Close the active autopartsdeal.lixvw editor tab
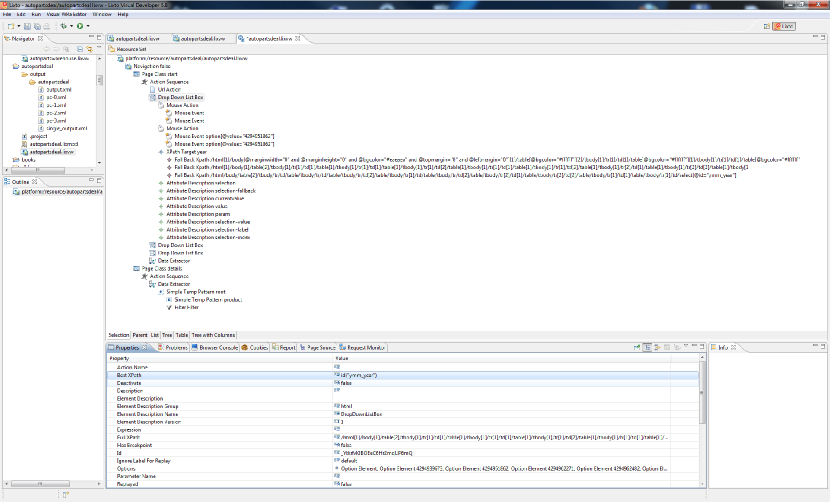Screen dimensions: 830x502 299,38
